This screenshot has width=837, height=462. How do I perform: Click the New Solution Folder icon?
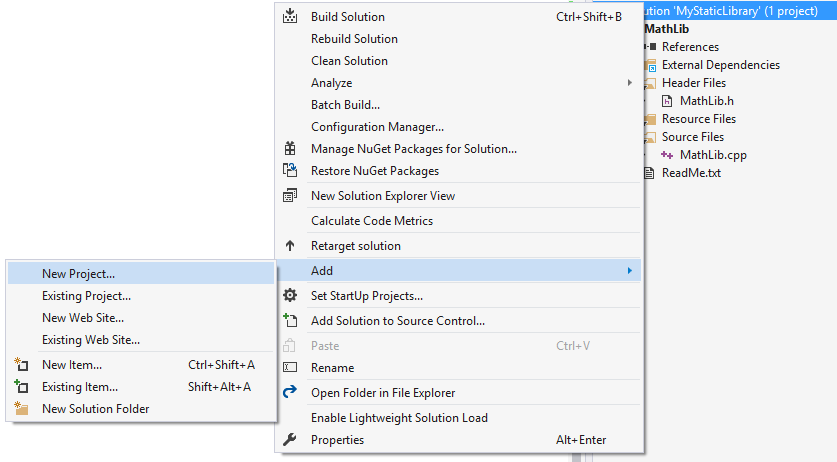click(x=21, y=409)
